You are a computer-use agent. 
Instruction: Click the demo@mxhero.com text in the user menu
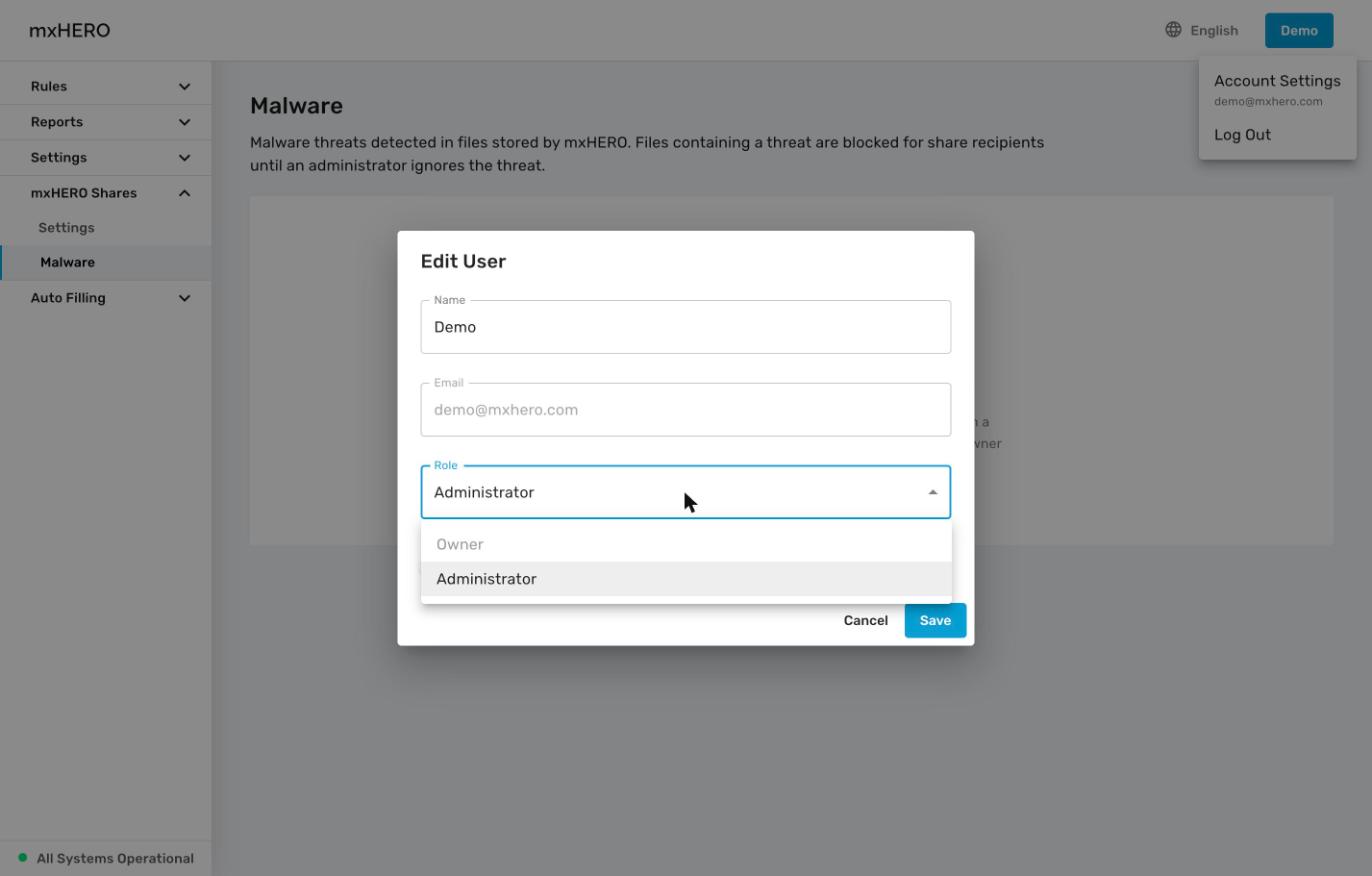click(1268, 101)
